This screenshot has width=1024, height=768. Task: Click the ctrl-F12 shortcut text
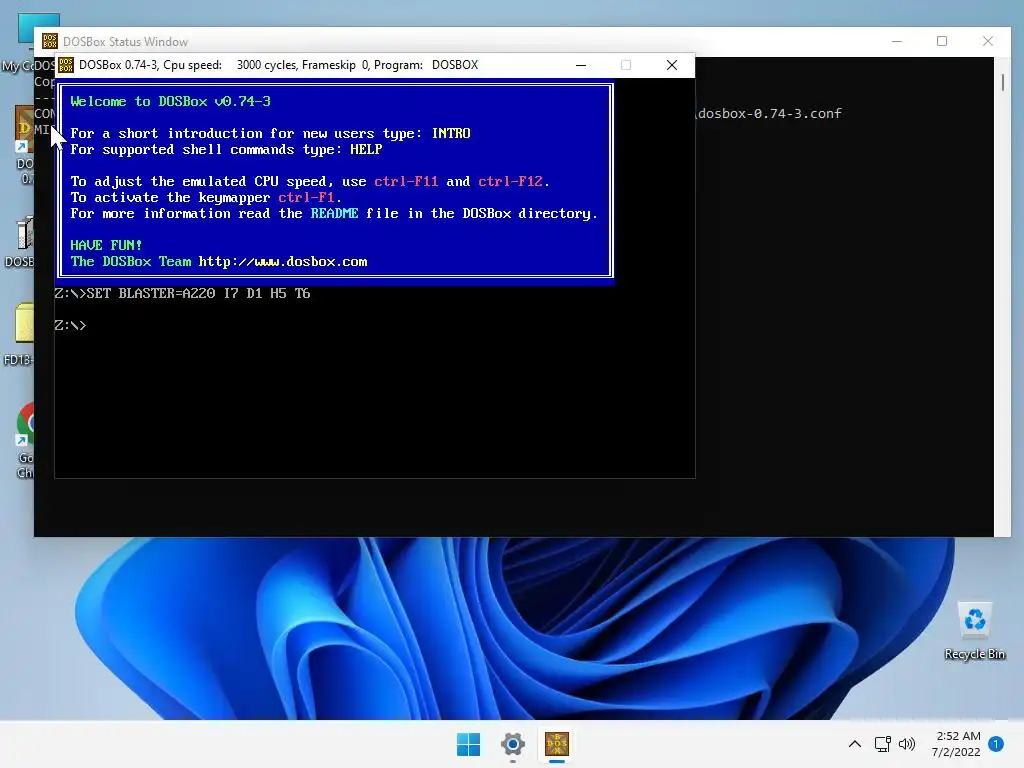coord(511,182)
